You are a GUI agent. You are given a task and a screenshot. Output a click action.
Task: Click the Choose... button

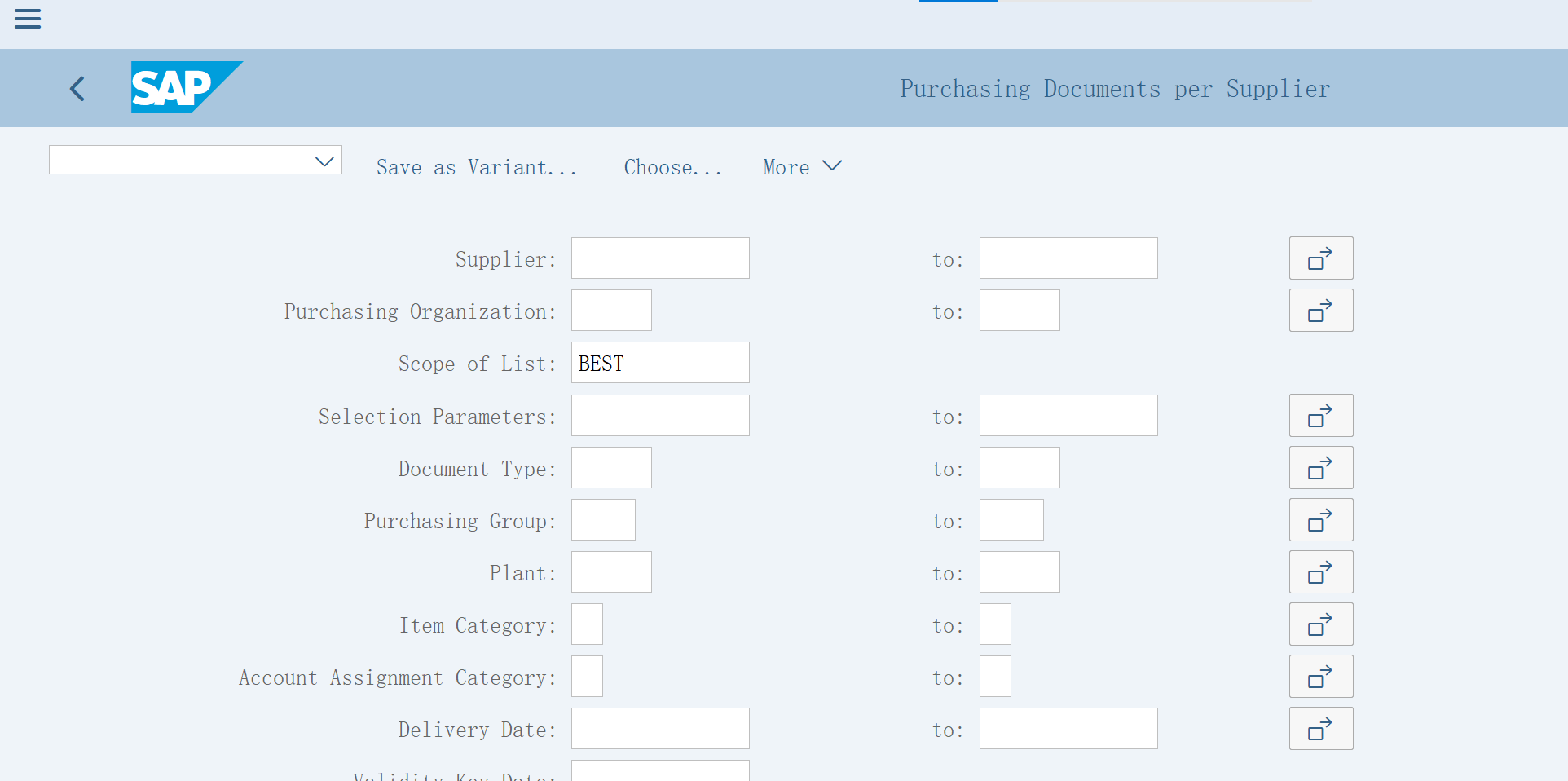click(x=672, y=167)
